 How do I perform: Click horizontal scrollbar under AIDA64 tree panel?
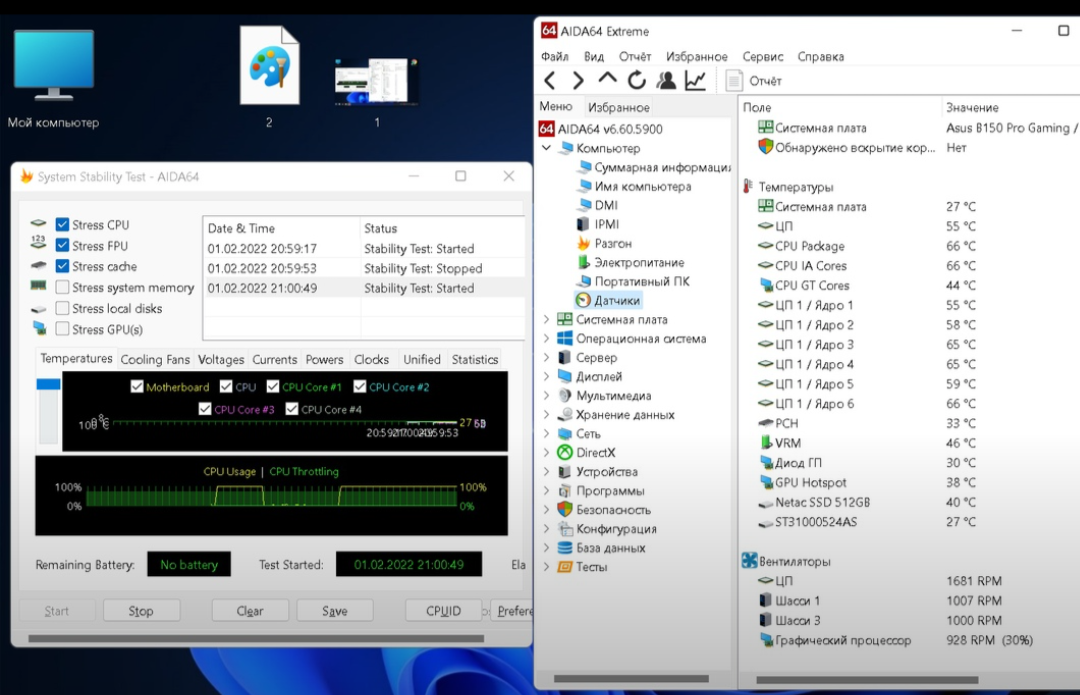(x=631, y=678)
